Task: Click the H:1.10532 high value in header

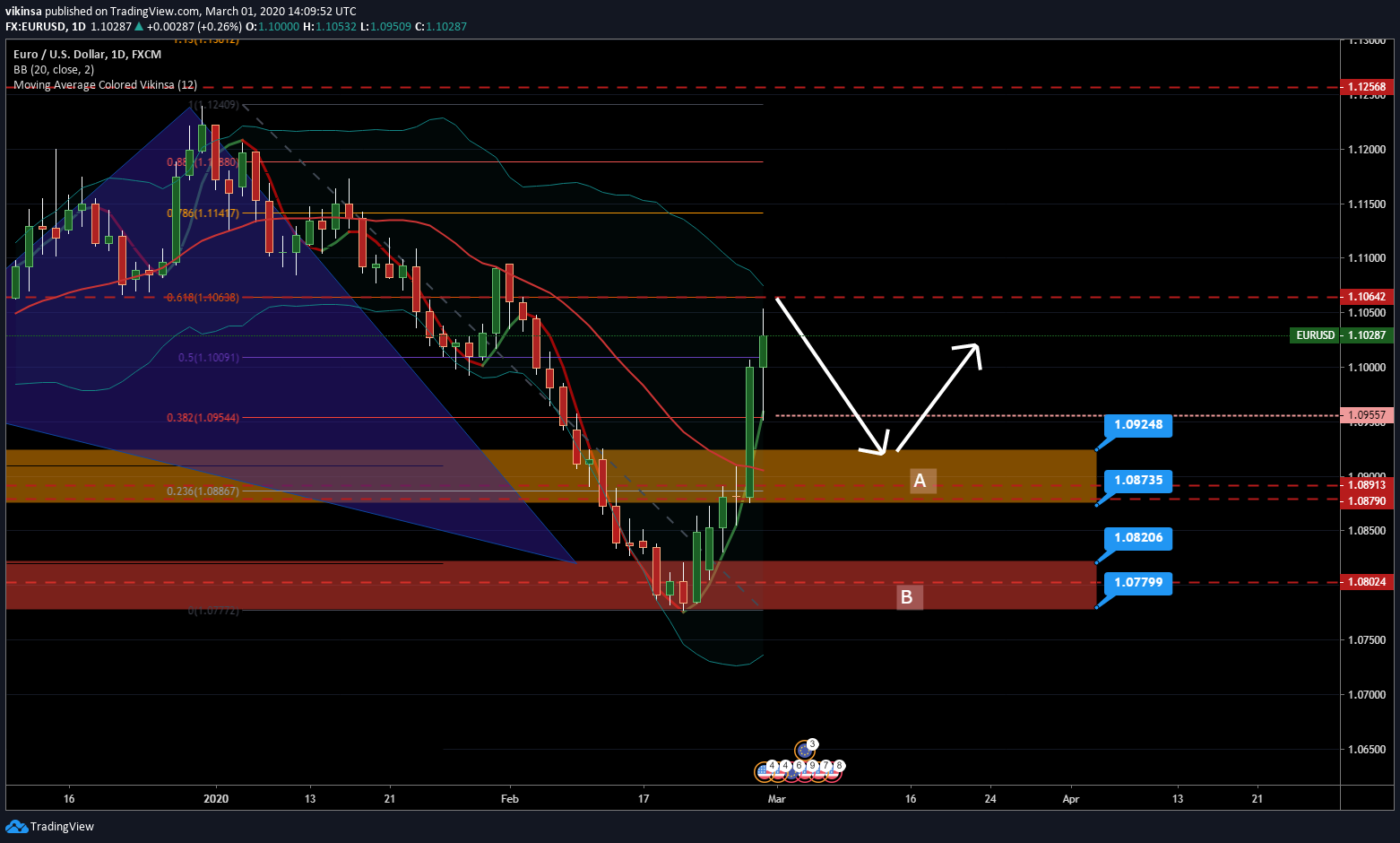Action: 330,27
